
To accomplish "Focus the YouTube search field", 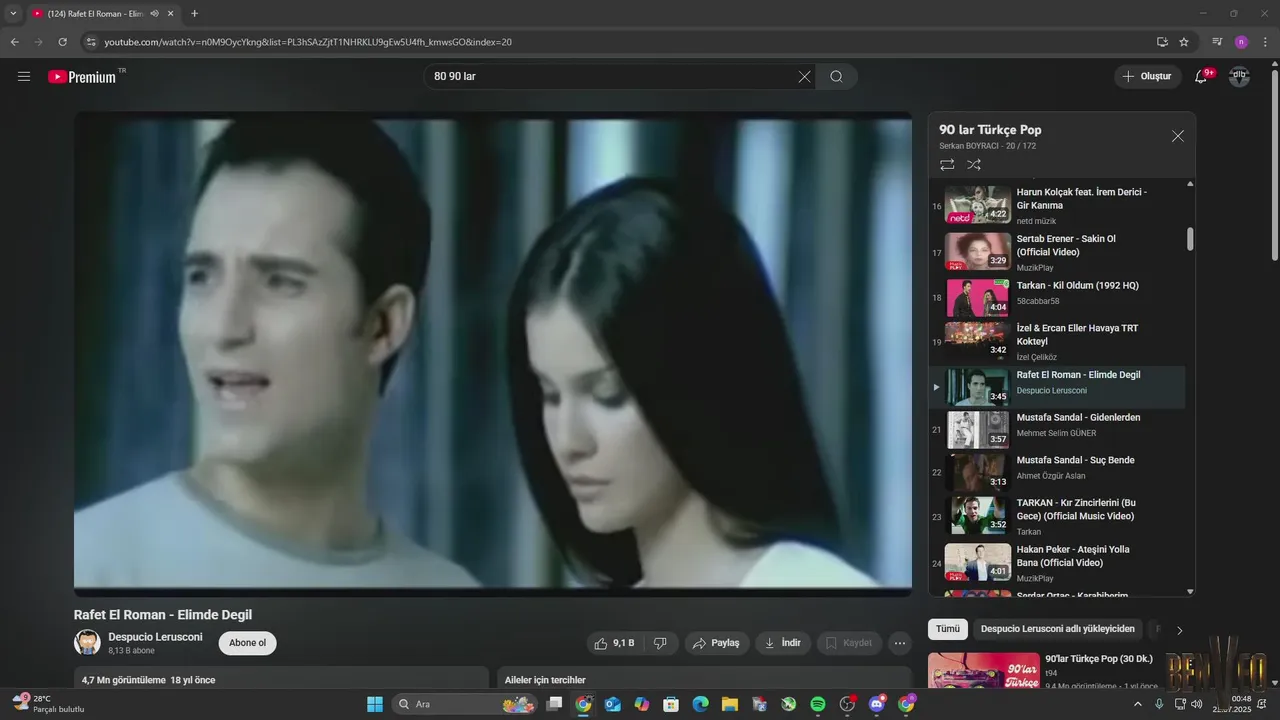I will pos(610,76).
